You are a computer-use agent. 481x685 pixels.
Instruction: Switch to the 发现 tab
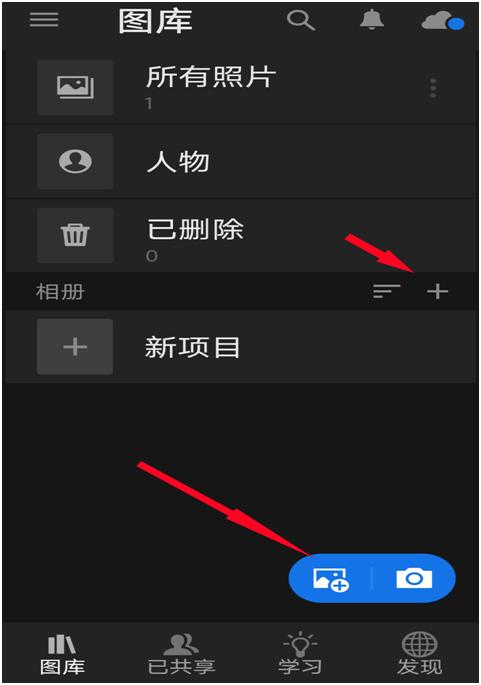tap(419, 654)
